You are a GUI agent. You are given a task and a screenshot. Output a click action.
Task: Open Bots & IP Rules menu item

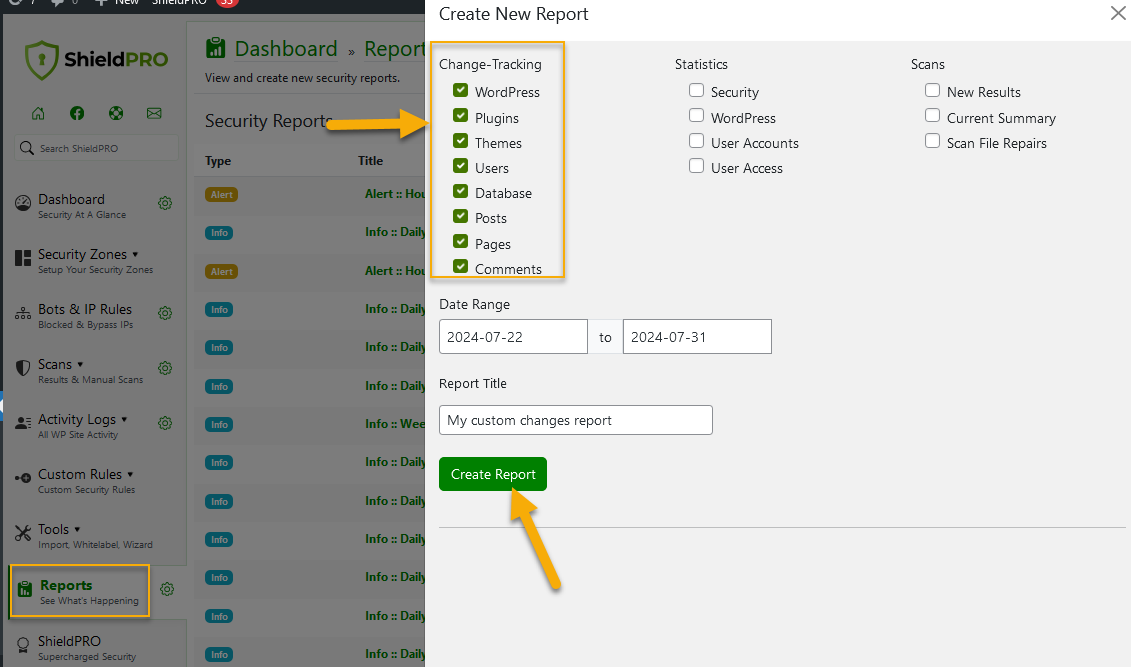pyautogui.click(x=85, y=315)
